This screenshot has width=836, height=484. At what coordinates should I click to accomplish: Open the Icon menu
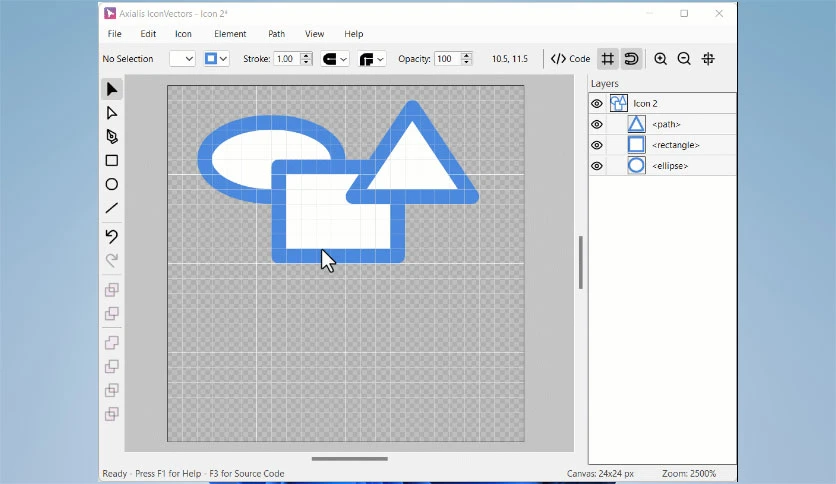[183, 34]
